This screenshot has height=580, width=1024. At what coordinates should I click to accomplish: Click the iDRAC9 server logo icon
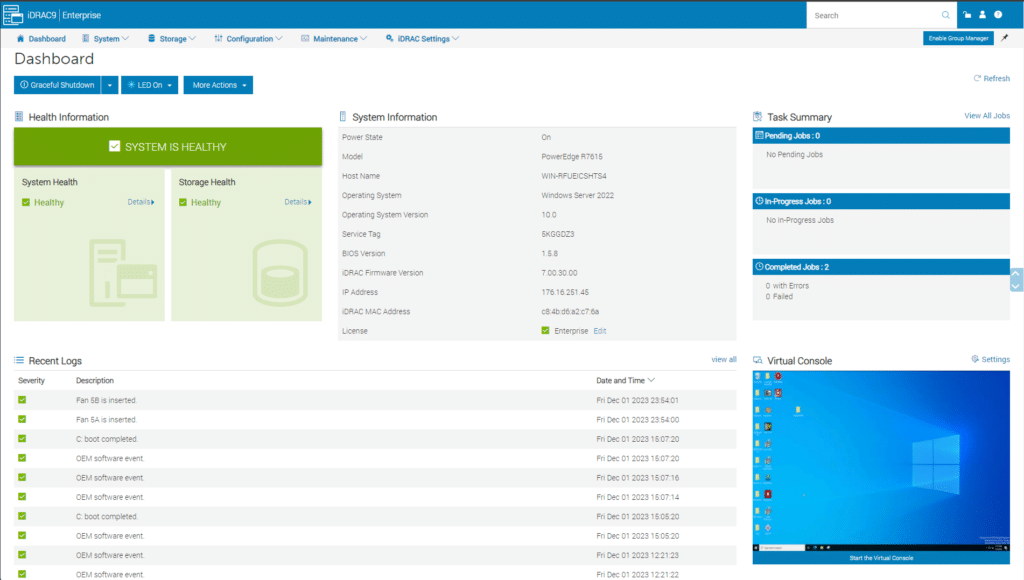click(14, 15)
